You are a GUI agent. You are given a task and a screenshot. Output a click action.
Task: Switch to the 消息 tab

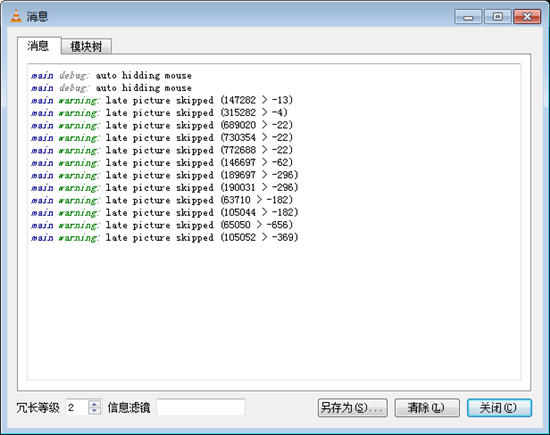[39, 46]
